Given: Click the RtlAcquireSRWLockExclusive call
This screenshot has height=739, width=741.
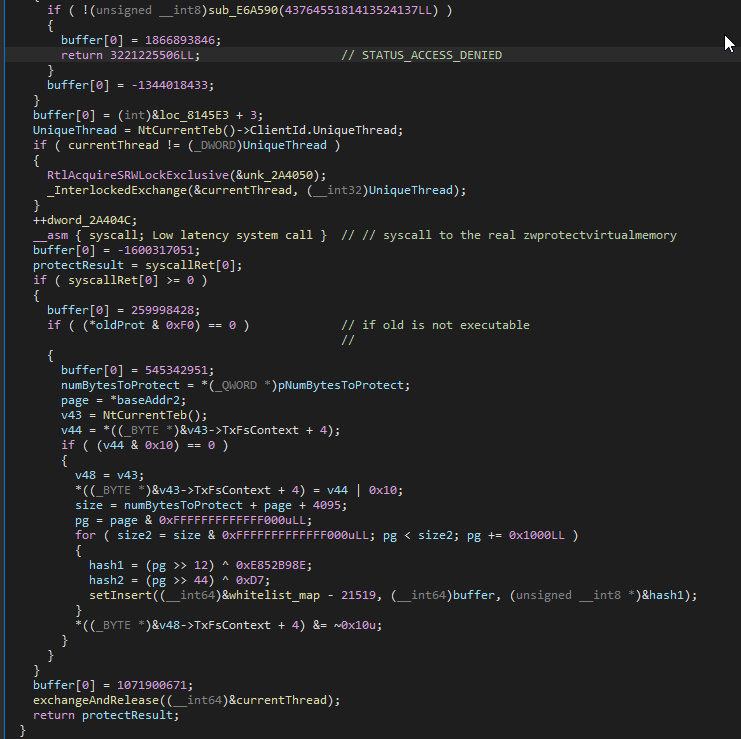Looking at the screenshot, I should point(138,175).
